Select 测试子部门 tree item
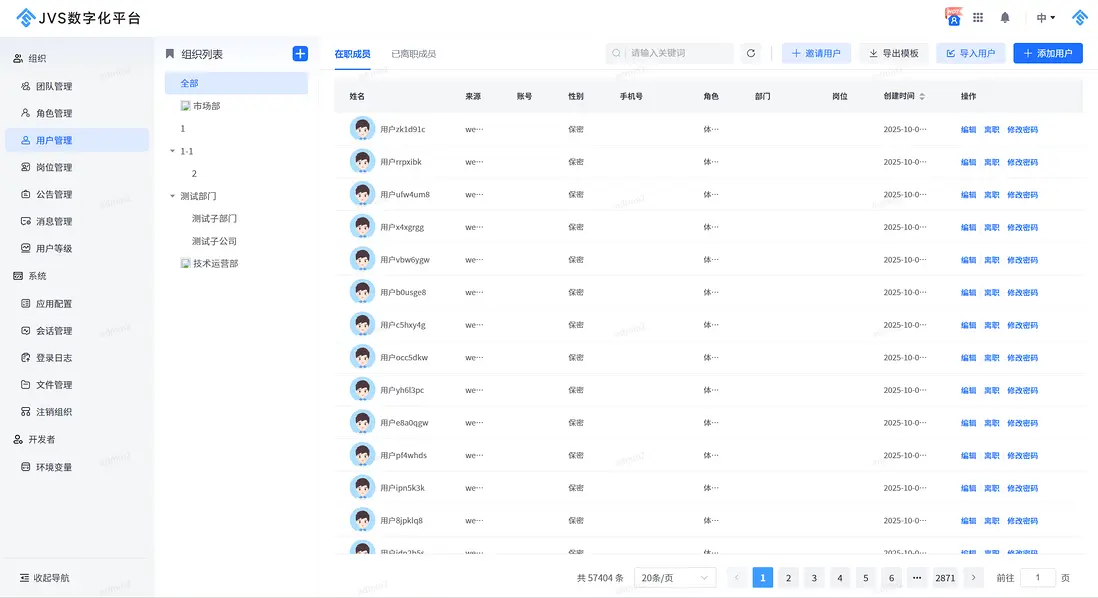 point(214,218)
